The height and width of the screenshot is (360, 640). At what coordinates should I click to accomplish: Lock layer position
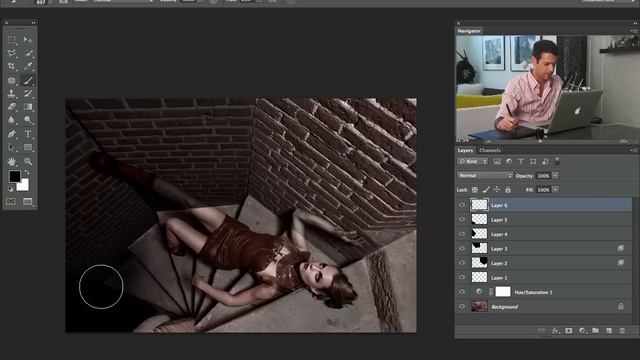497,190
